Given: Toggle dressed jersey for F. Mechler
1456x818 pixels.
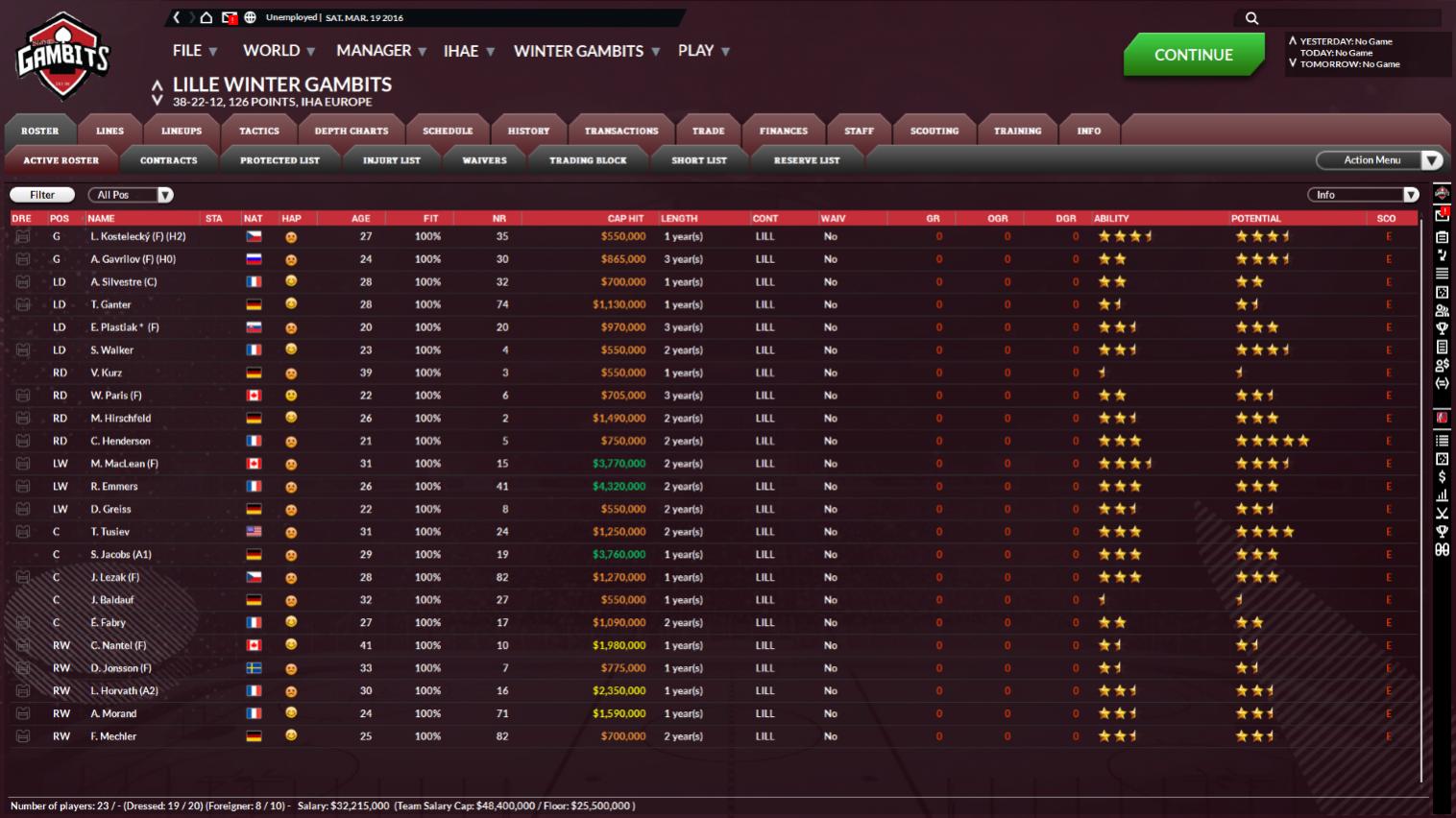Looking at the screenshot, I should click(22, 736).
